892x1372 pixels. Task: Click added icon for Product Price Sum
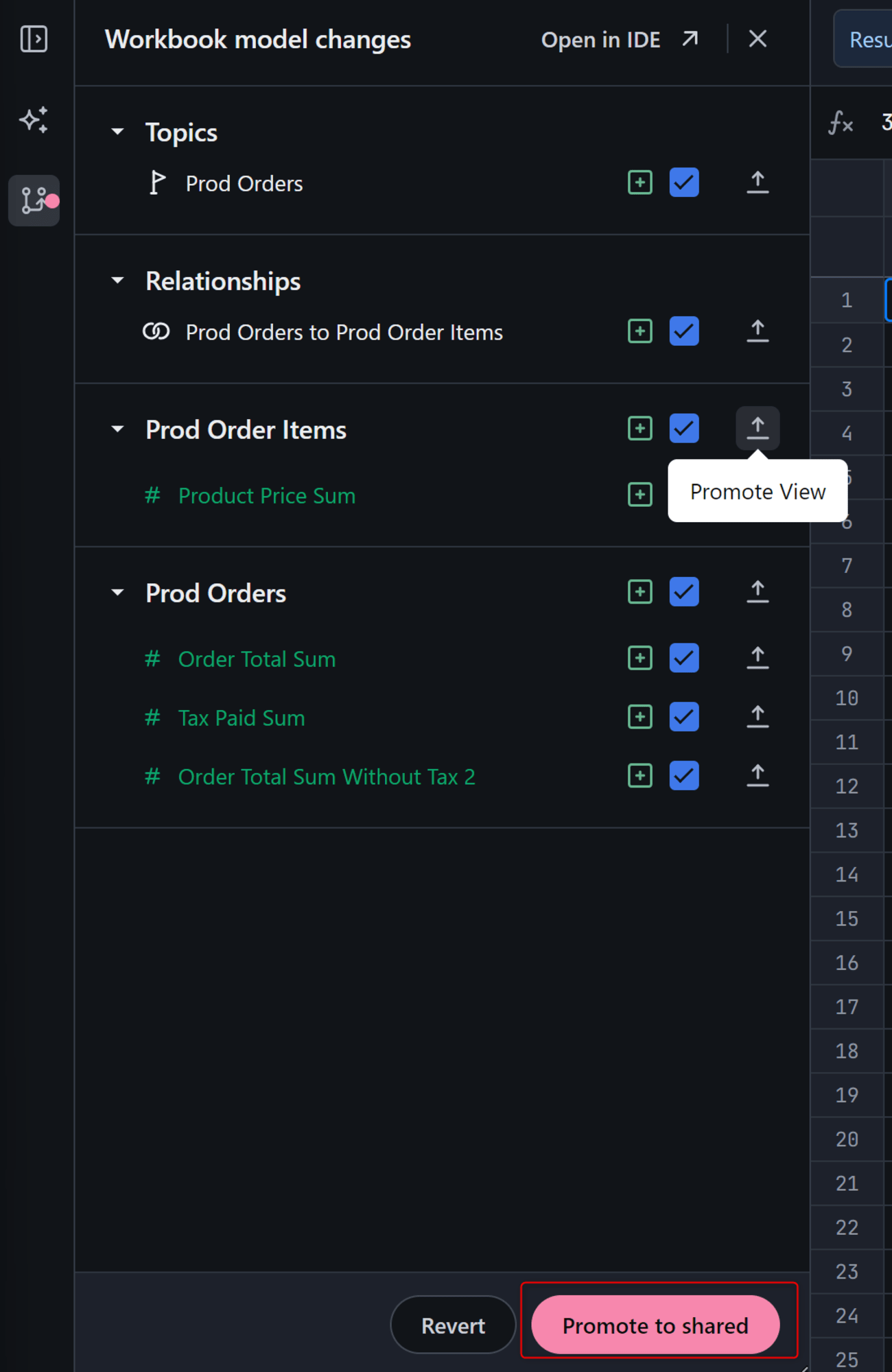click(x=639, y=495)
